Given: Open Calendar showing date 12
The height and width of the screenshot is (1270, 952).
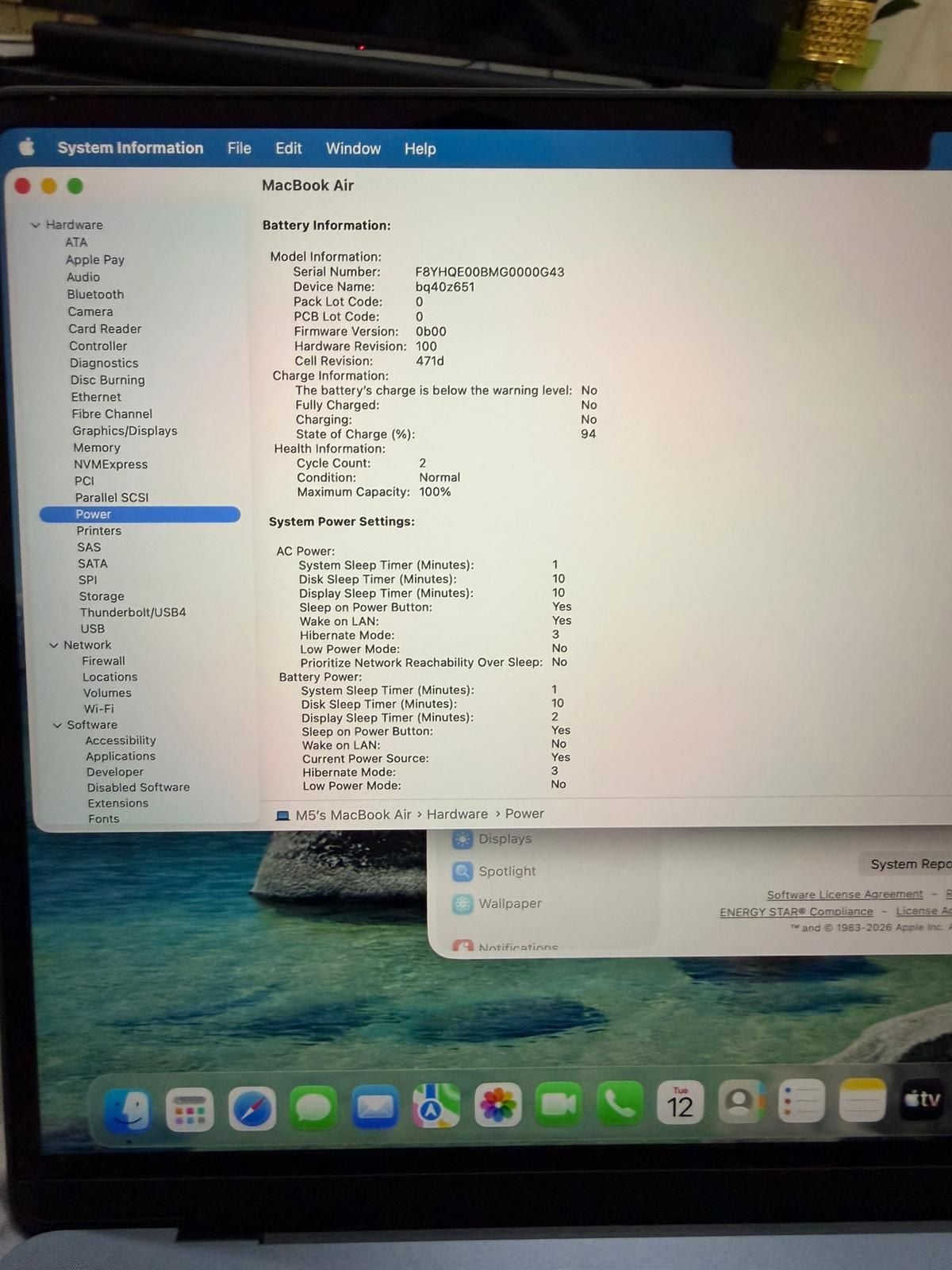Looking at the screenshot, I should tap(681, 1103).
